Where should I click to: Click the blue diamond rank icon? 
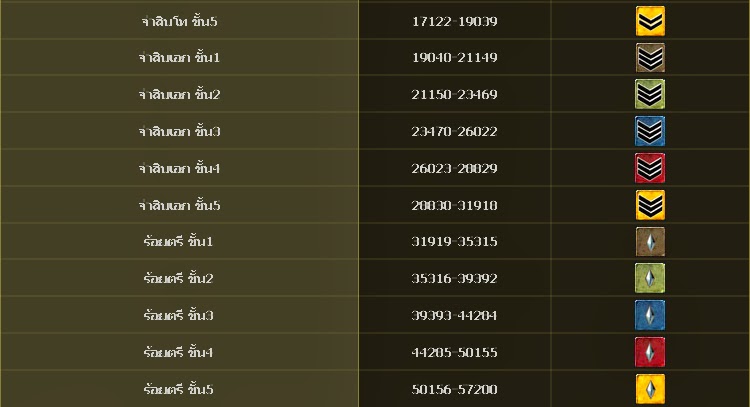(650, 315)
